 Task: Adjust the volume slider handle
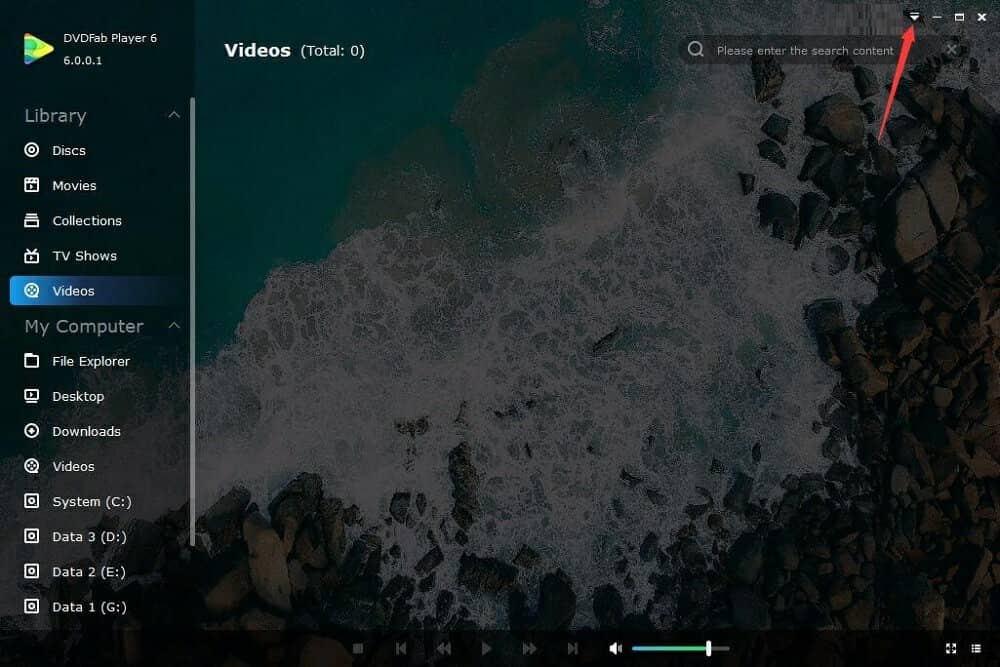[x=709, y=649]
